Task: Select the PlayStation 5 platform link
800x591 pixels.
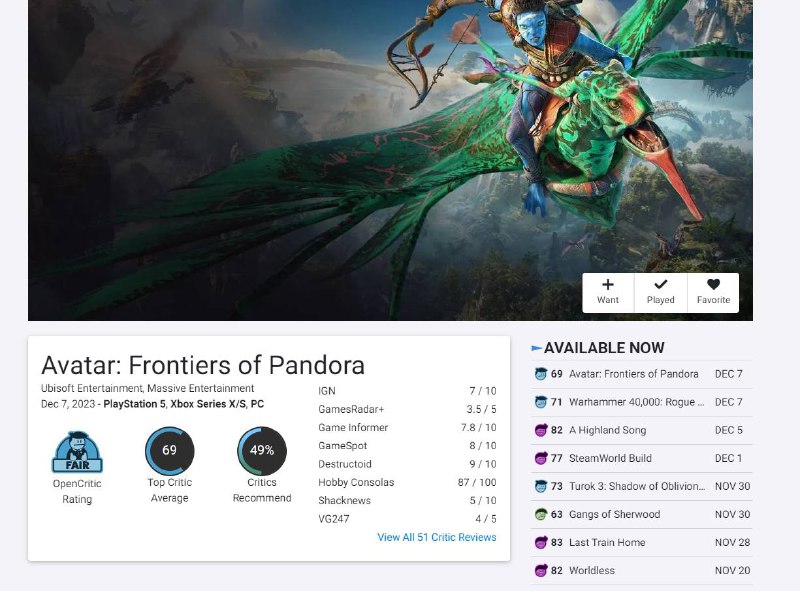Action: [x=134, y=404]
